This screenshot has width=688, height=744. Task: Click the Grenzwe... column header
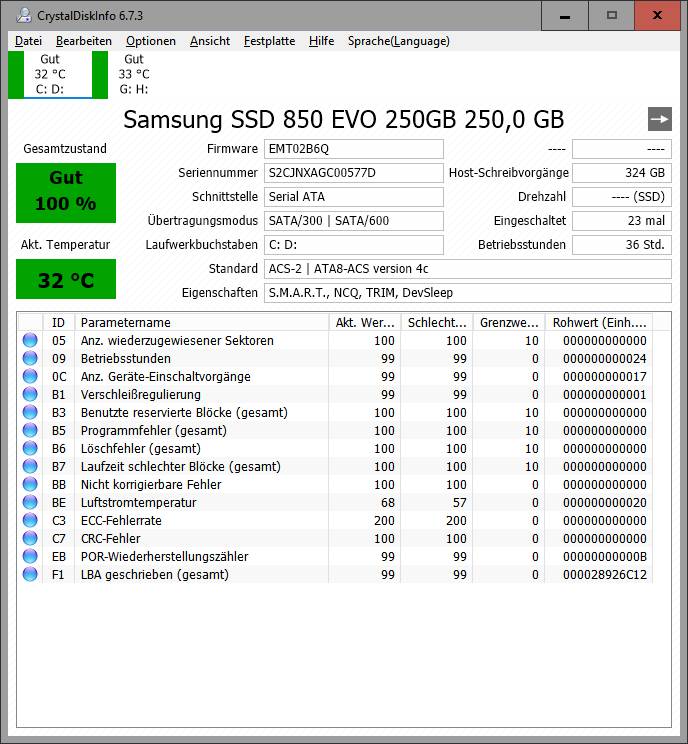click(x=509, y=323)
